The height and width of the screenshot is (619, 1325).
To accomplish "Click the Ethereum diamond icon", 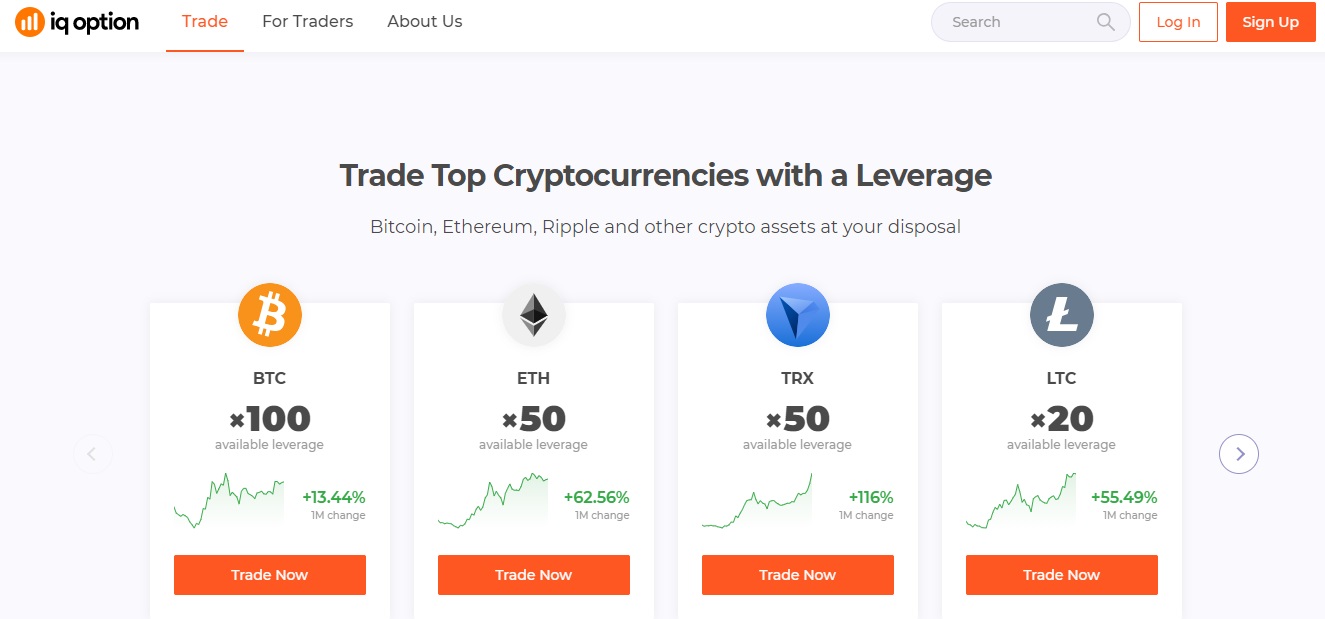I will (534, 315).
